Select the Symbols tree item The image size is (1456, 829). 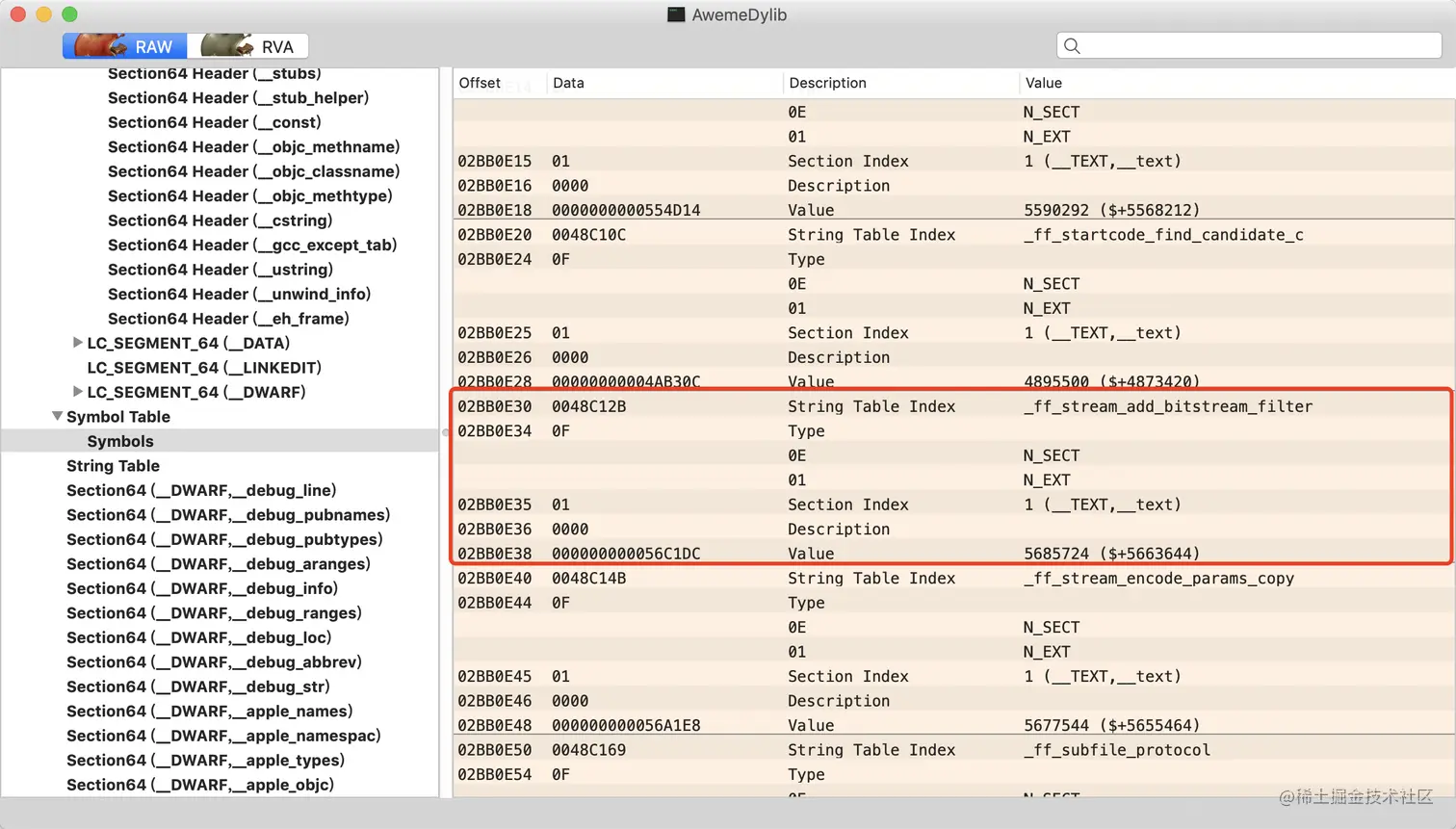point(120,441)
